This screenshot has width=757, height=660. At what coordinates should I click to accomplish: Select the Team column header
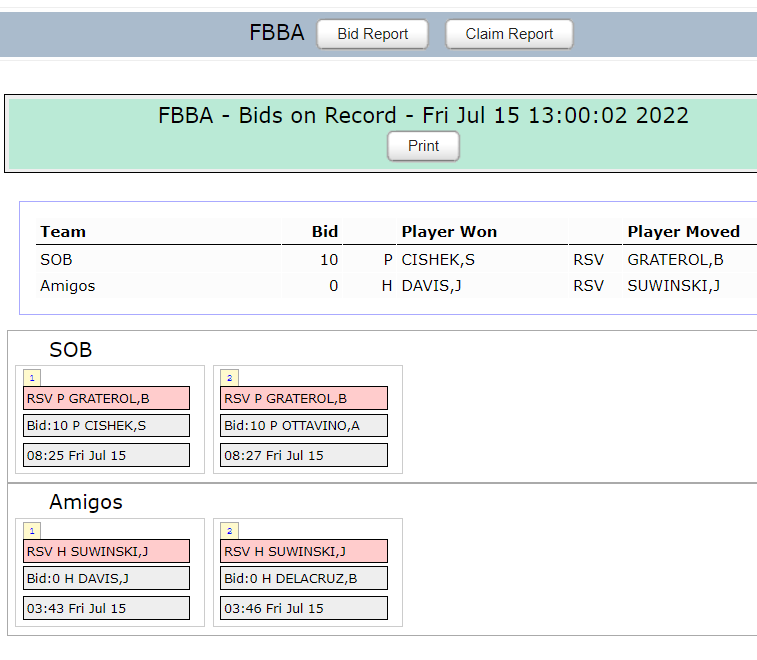(x=63, y=231)
